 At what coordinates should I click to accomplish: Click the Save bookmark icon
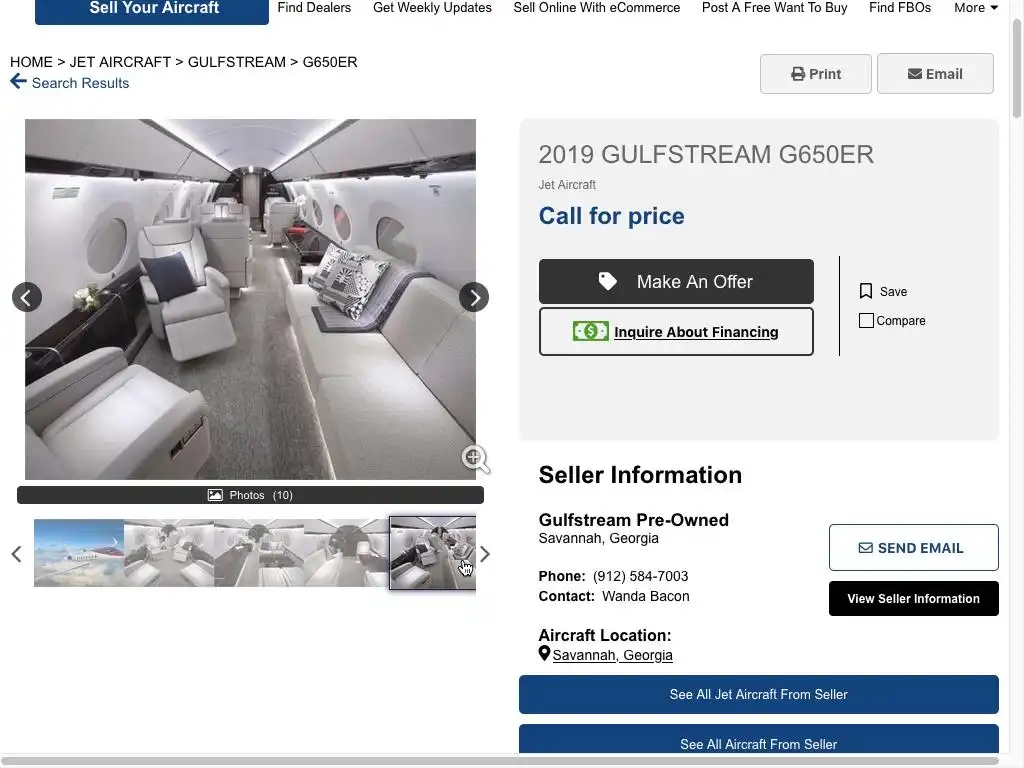(x=866, y=291)
